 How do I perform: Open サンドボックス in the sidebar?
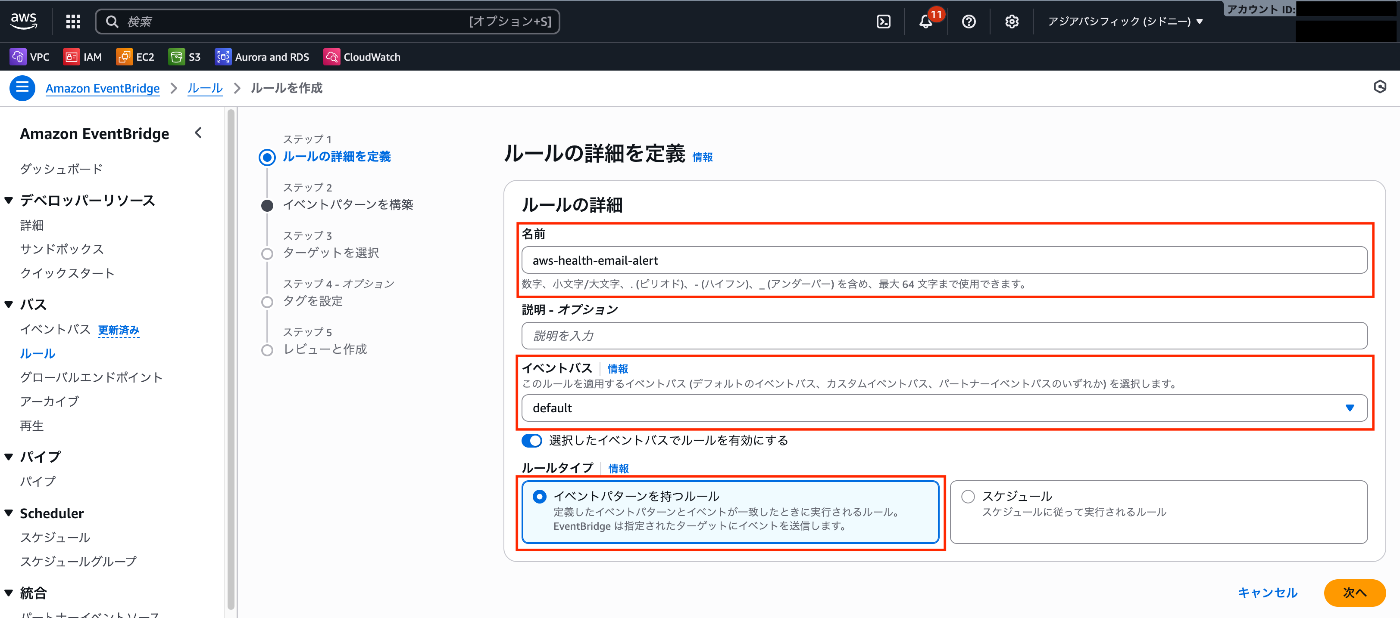(x=62, y=249)
